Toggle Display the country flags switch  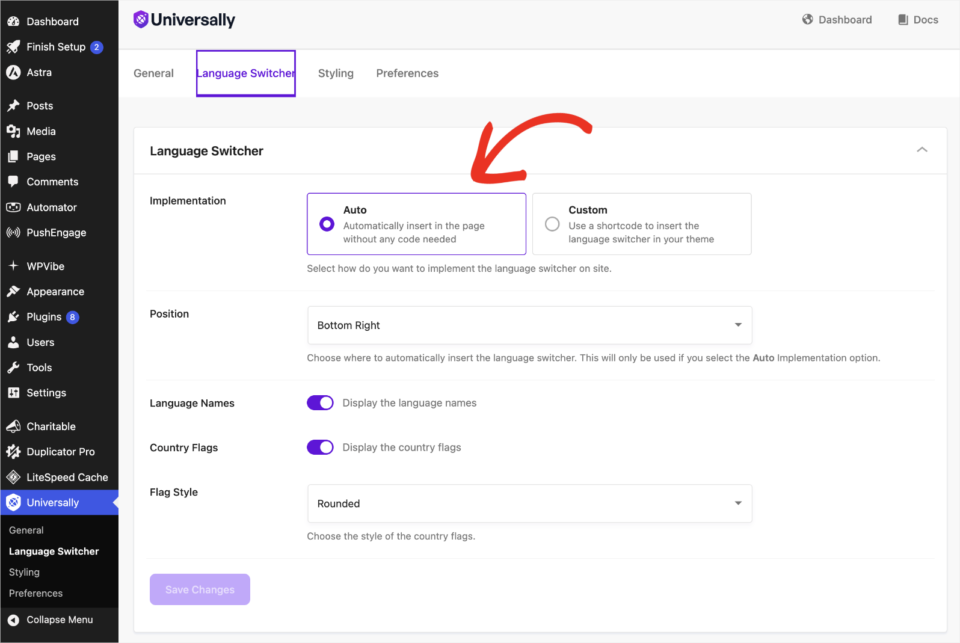point(320,448)
